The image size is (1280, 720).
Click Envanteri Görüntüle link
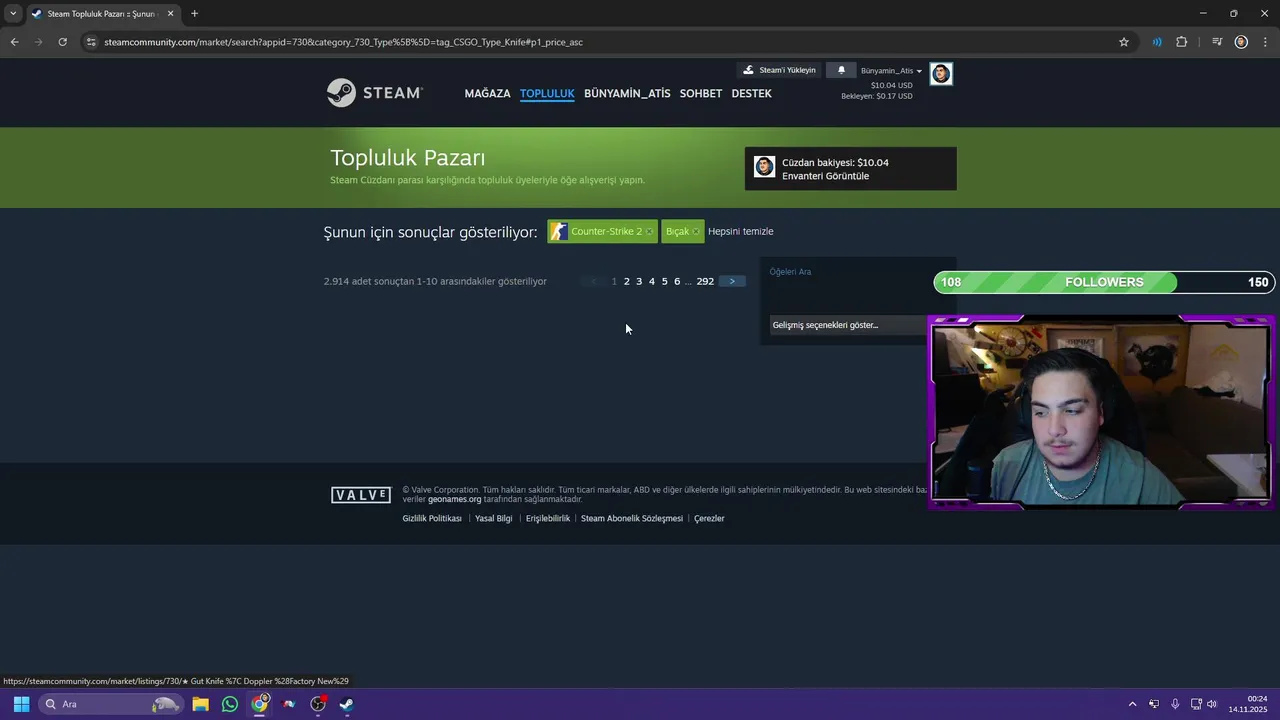[x=825, y=176]
